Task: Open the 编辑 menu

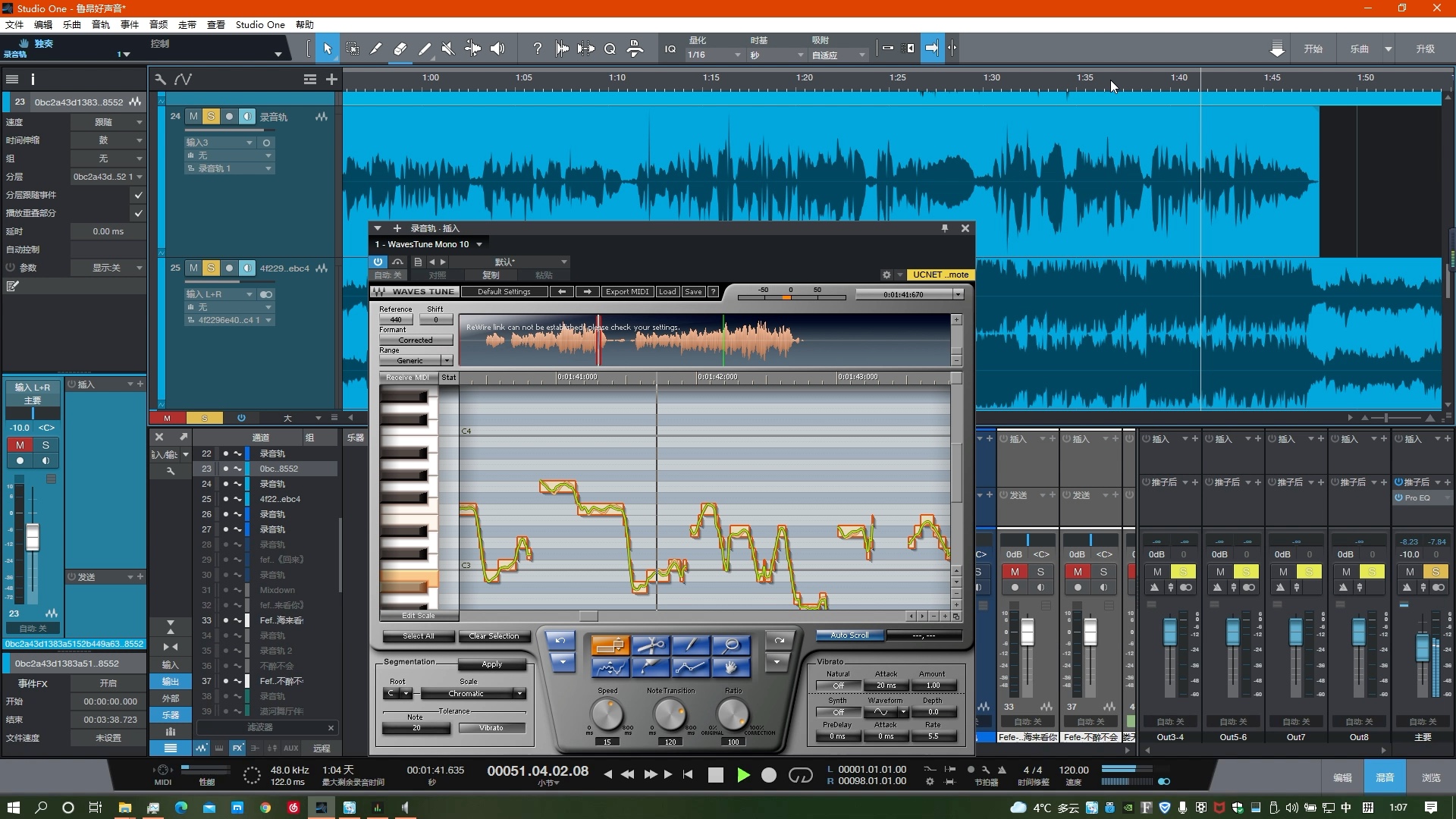Action: click(x=43, y=24)
